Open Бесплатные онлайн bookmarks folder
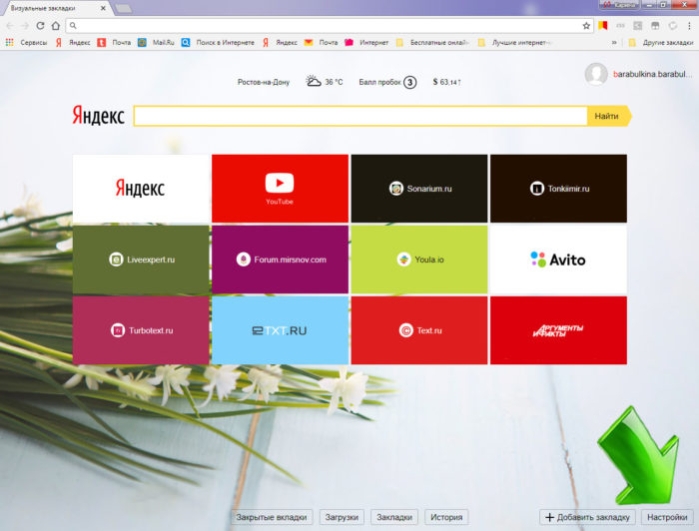Screen dimensions: 699x531 click(x=432, y=42)
